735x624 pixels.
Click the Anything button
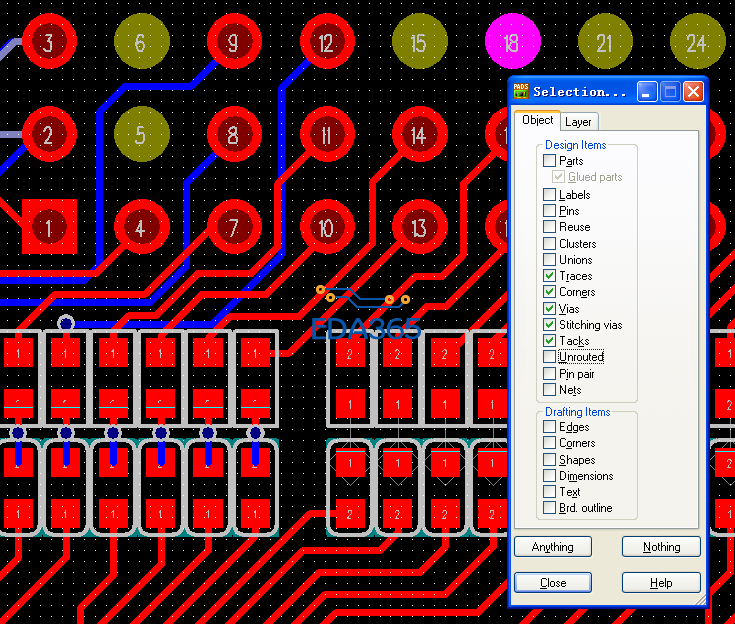click(x=552, y=547)
